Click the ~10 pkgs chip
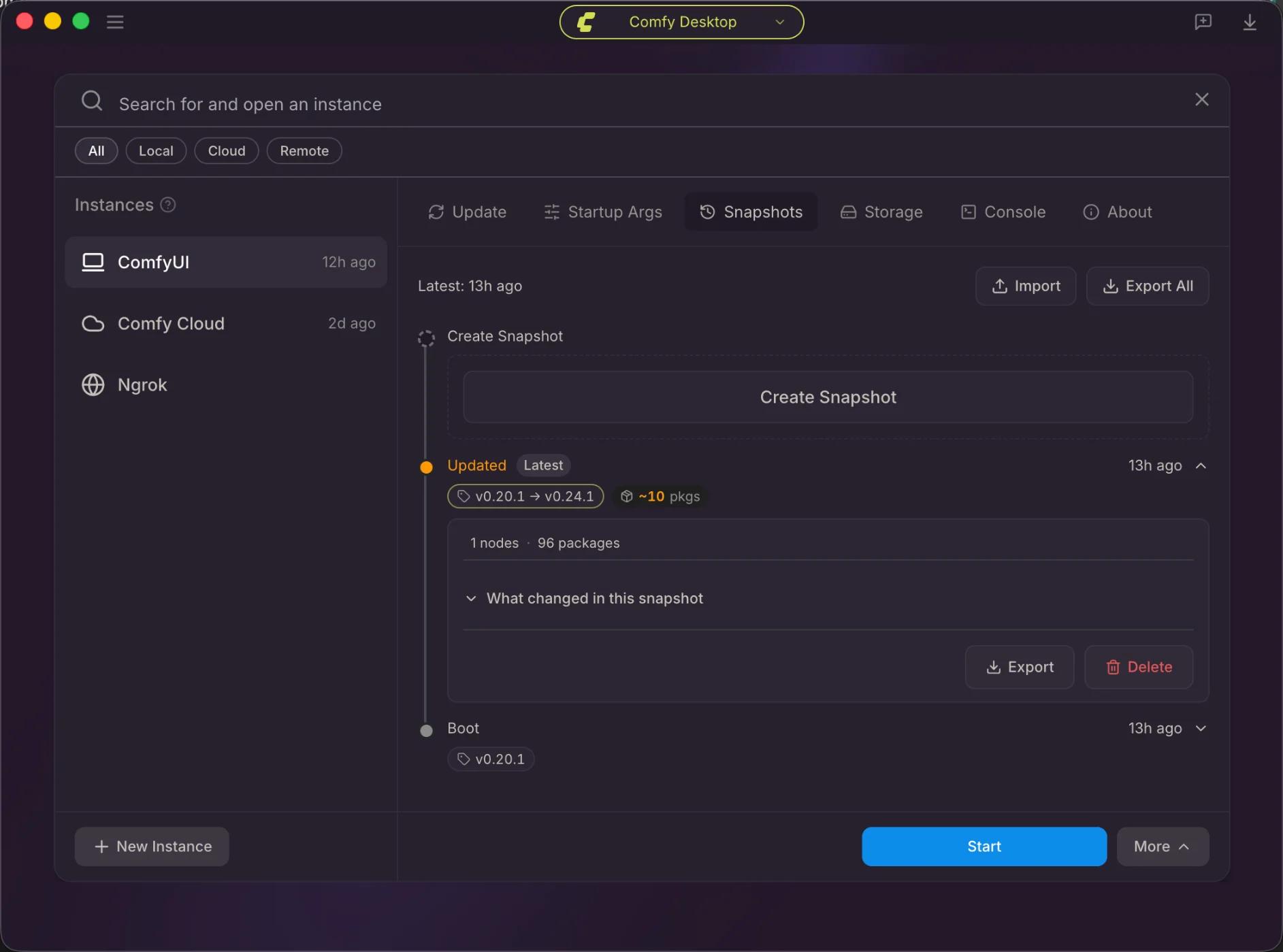The width and height of the screenshot is (1283, 952). pyautogui.click(x=660, y=496)
